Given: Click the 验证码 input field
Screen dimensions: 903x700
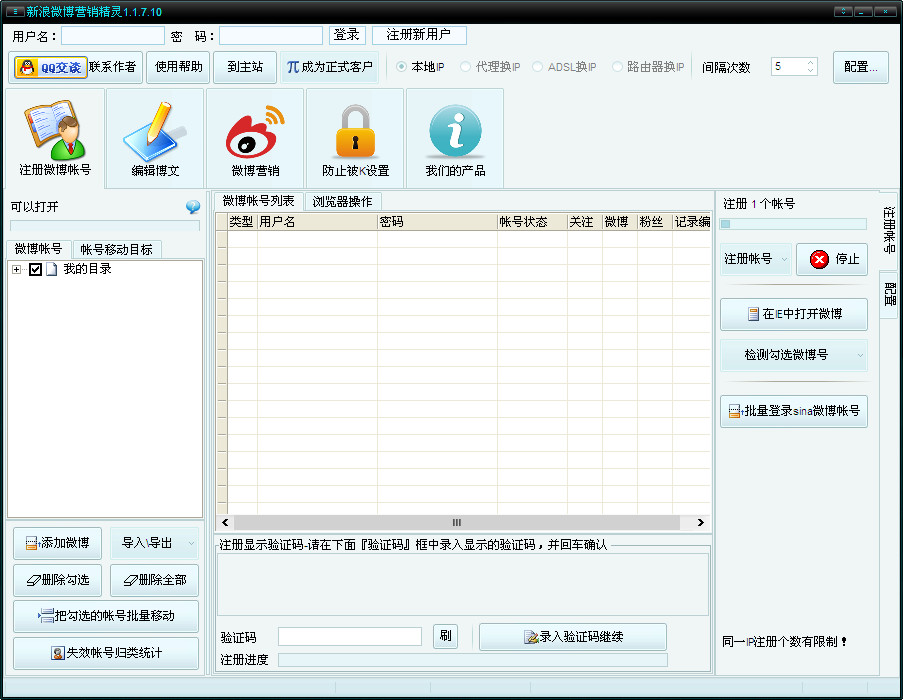Looking at the screenshot, I should pyautogui.click(x=350, y=637).
